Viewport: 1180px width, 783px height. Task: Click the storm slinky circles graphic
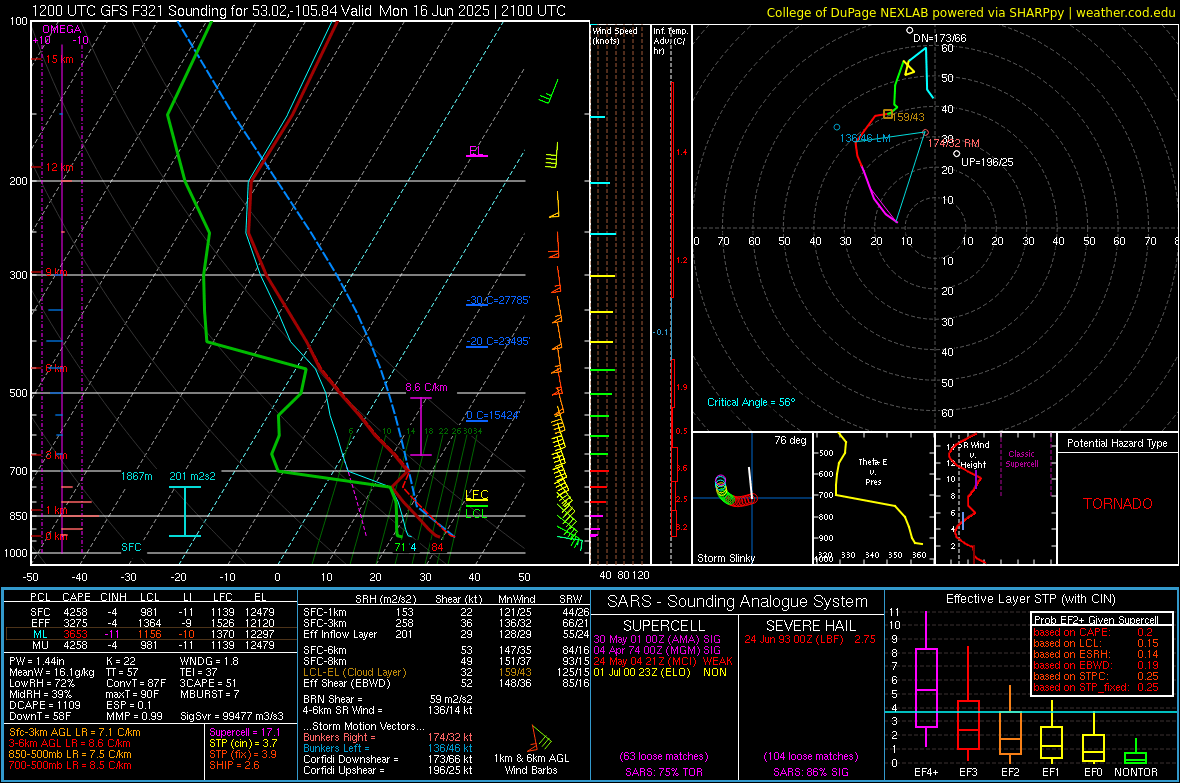point(734,490)
